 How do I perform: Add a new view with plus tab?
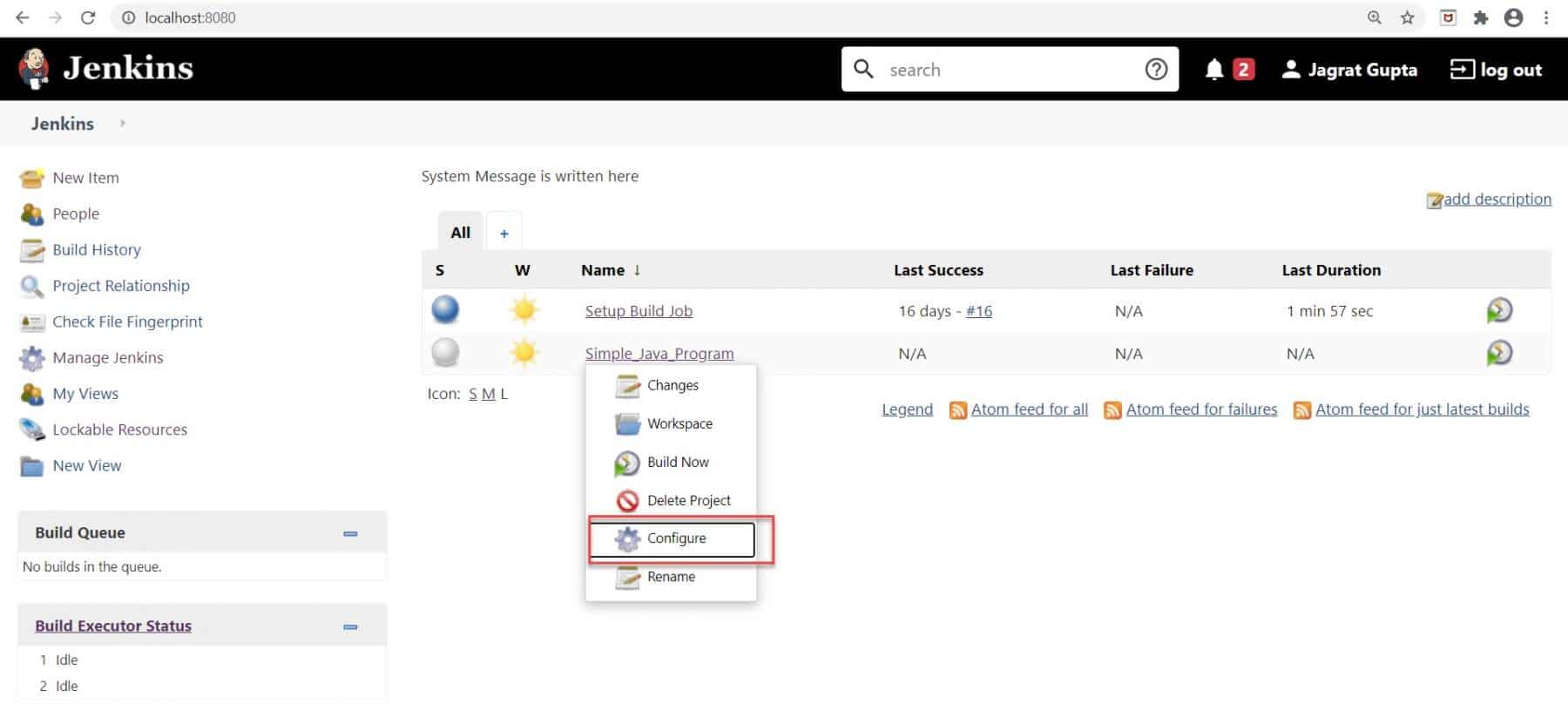504,233
